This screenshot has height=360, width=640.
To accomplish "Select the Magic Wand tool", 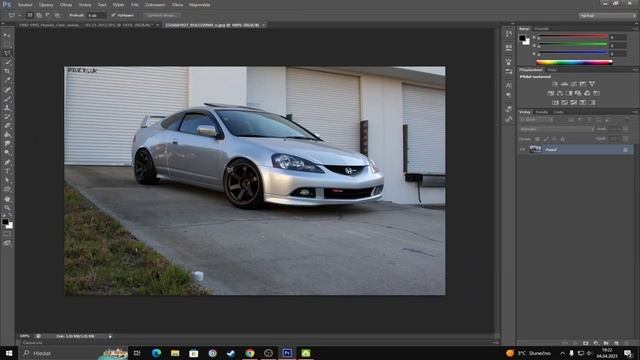I will click(x=7, y=62).
